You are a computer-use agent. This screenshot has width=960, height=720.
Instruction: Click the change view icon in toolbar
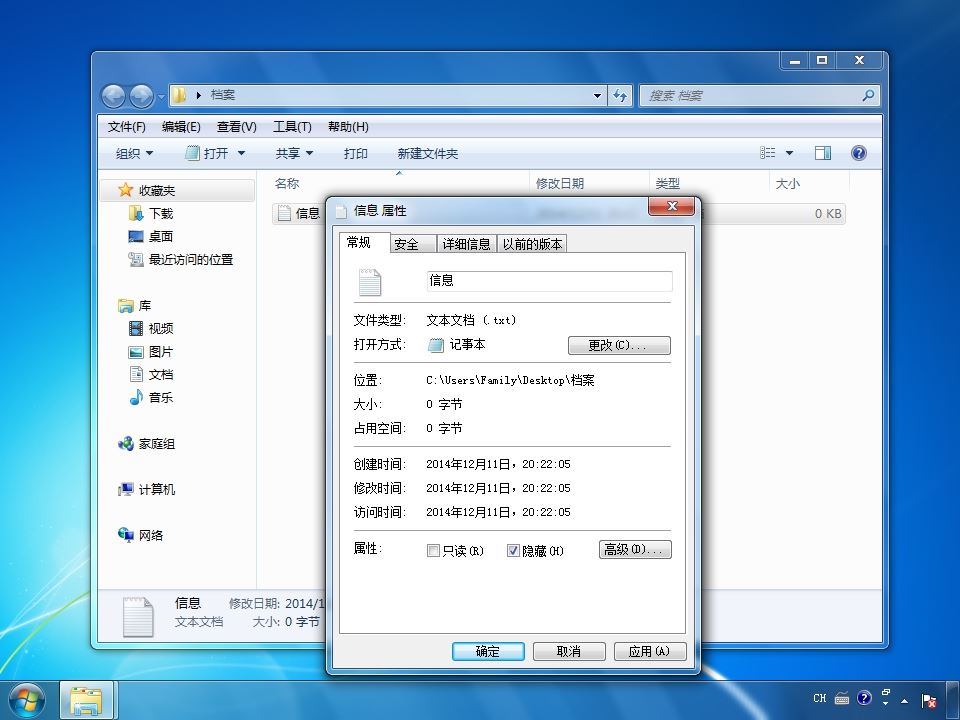768,153
